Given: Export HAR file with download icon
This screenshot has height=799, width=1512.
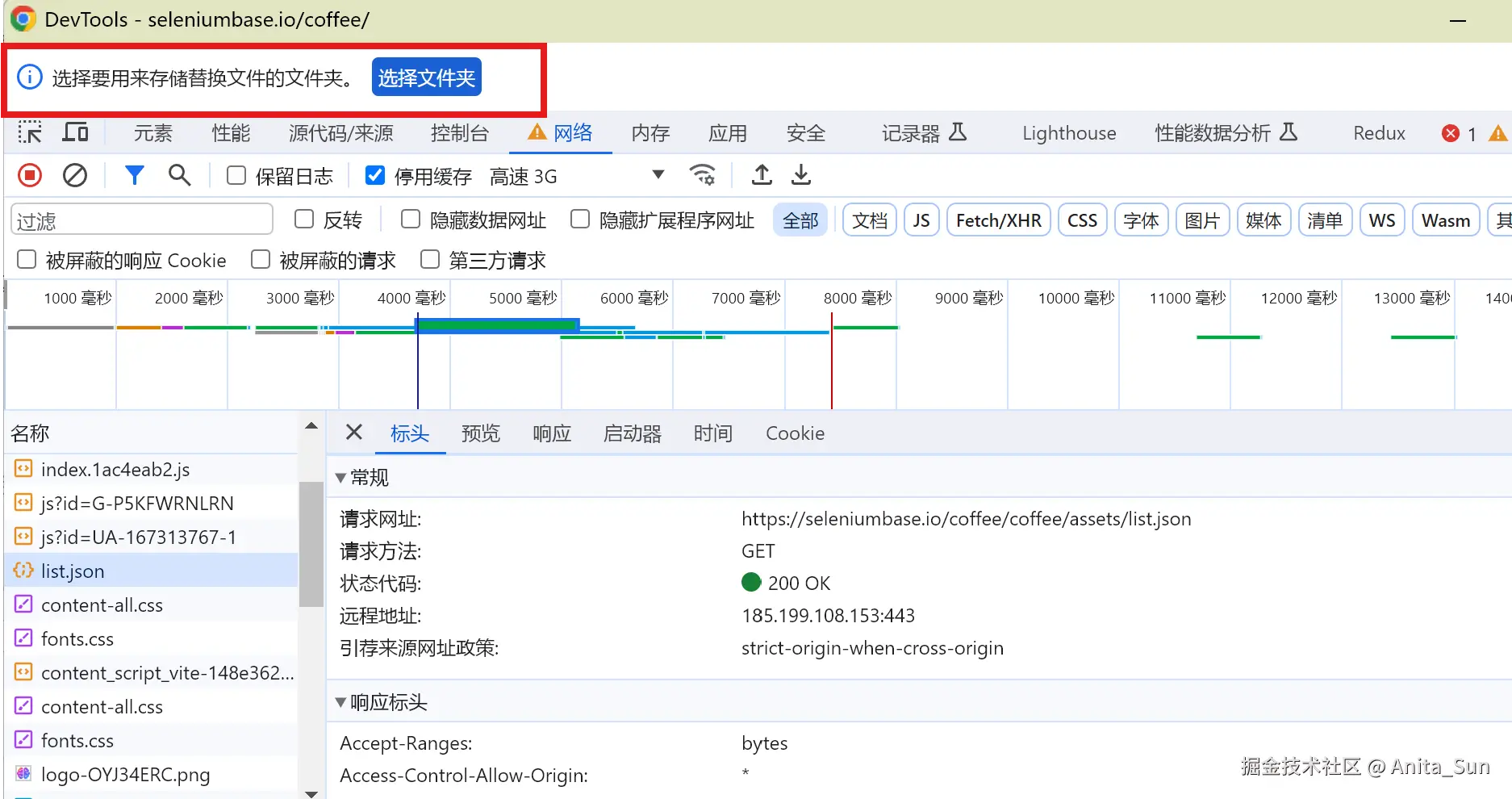Looking at the screenshot, I should (801, 175).
